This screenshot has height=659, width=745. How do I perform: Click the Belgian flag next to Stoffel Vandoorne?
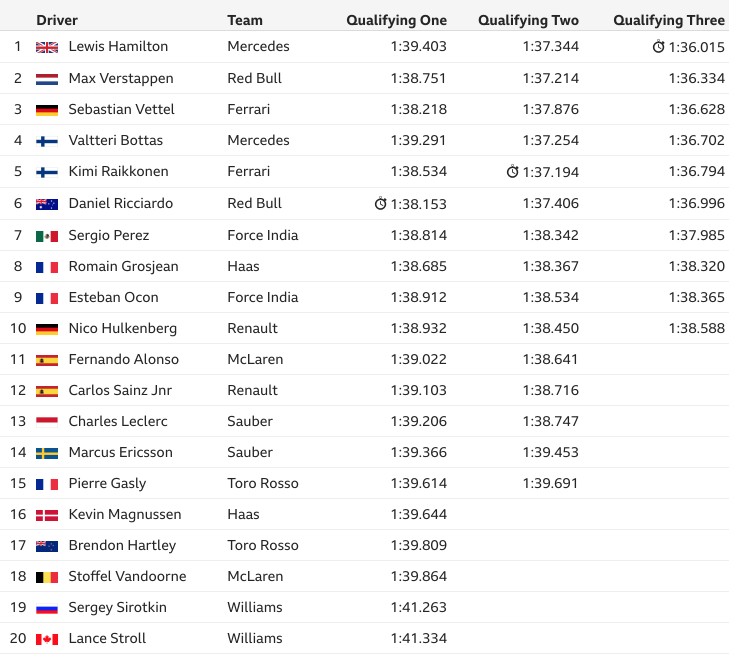click(47, 577)
